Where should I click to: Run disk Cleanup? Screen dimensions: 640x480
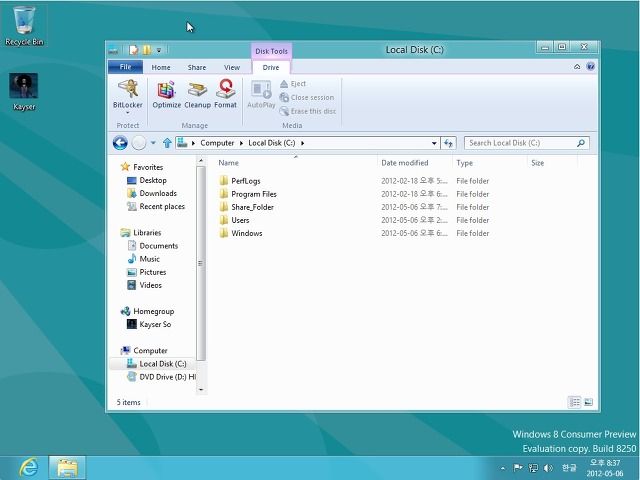(198, 94)
